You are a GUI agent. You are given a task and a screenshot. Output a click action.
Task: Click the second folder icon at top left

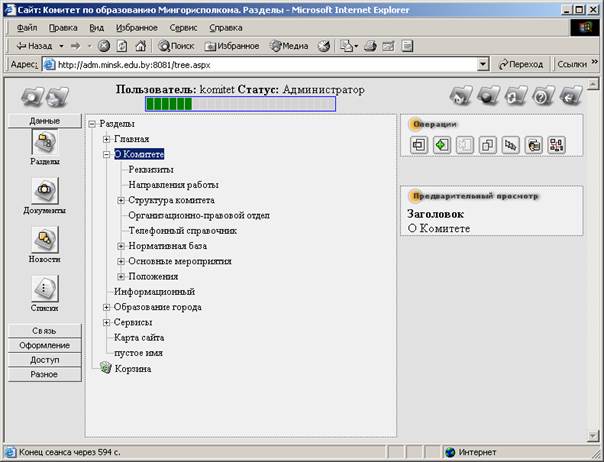57,96
